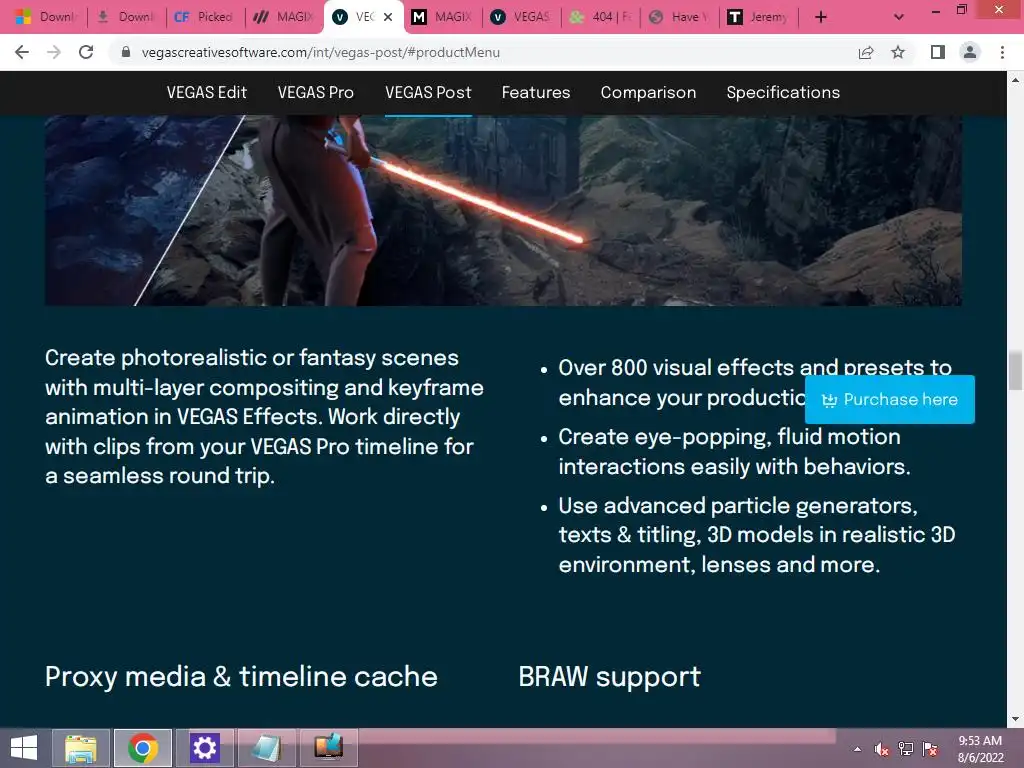
Task: Open the gear settings app on taskbar
Action: 204,748
